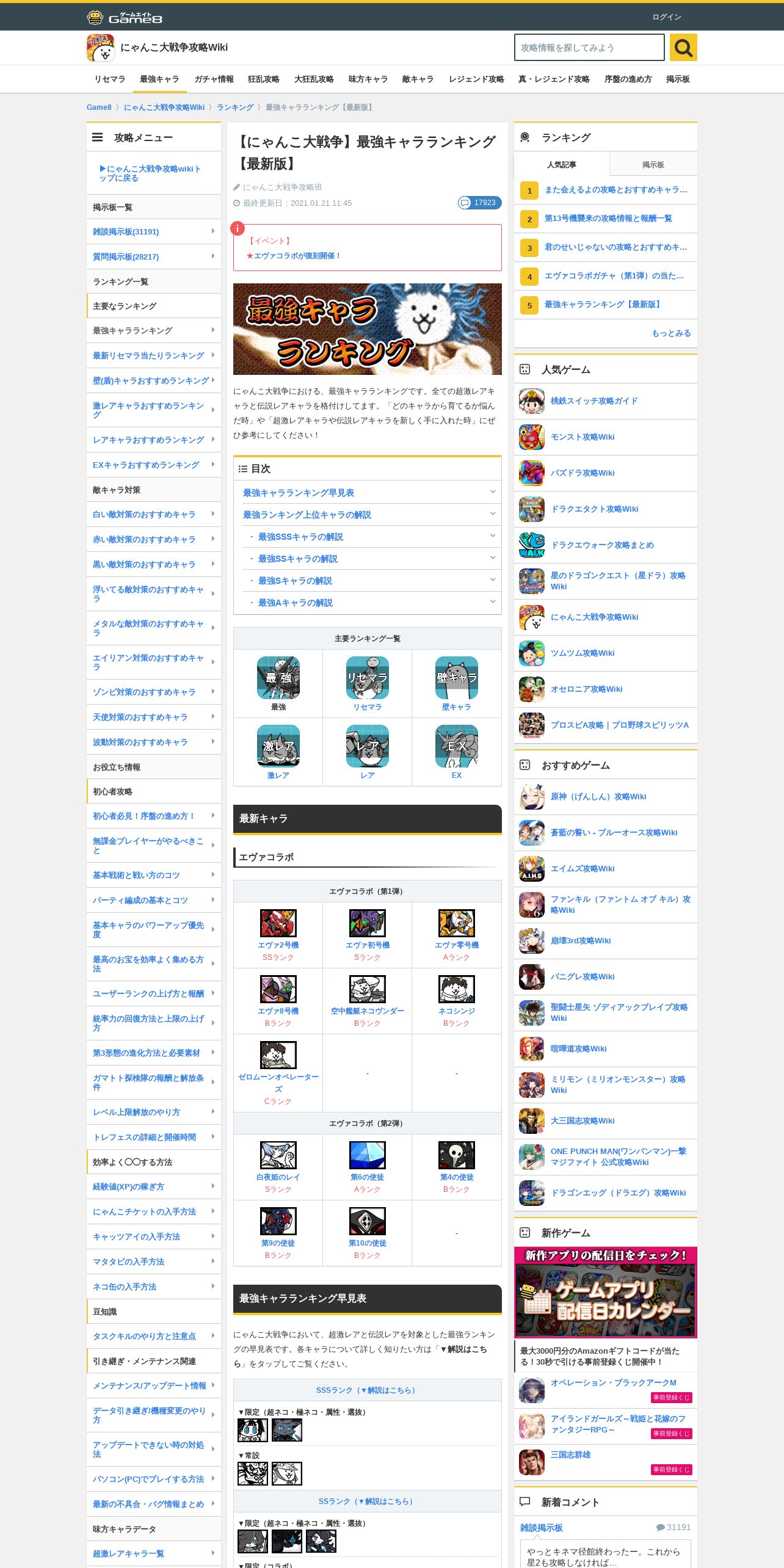Open 狂乱攻略 in the top navigation

coord(264,79)
